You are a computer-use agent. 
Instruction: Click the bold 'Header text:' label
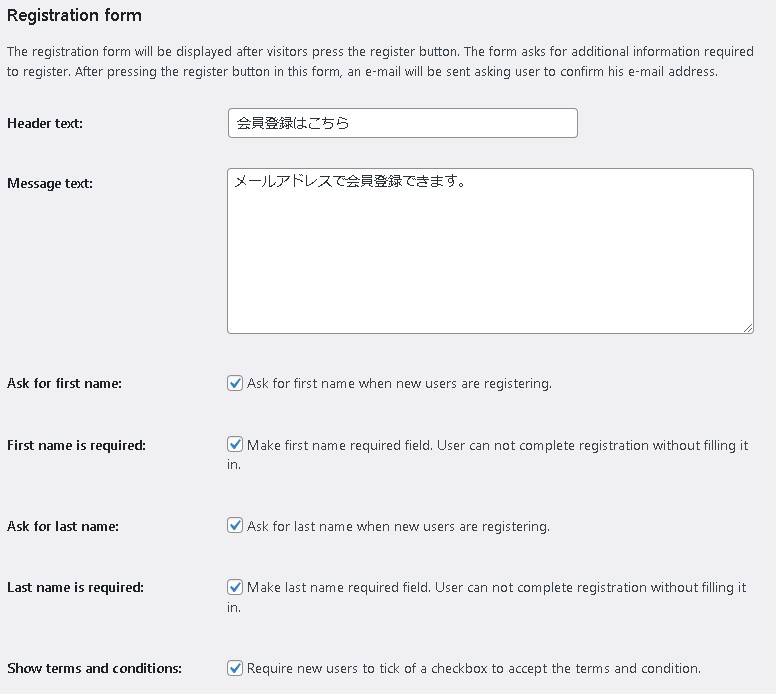pyautogui.click(x=45, y=123)
